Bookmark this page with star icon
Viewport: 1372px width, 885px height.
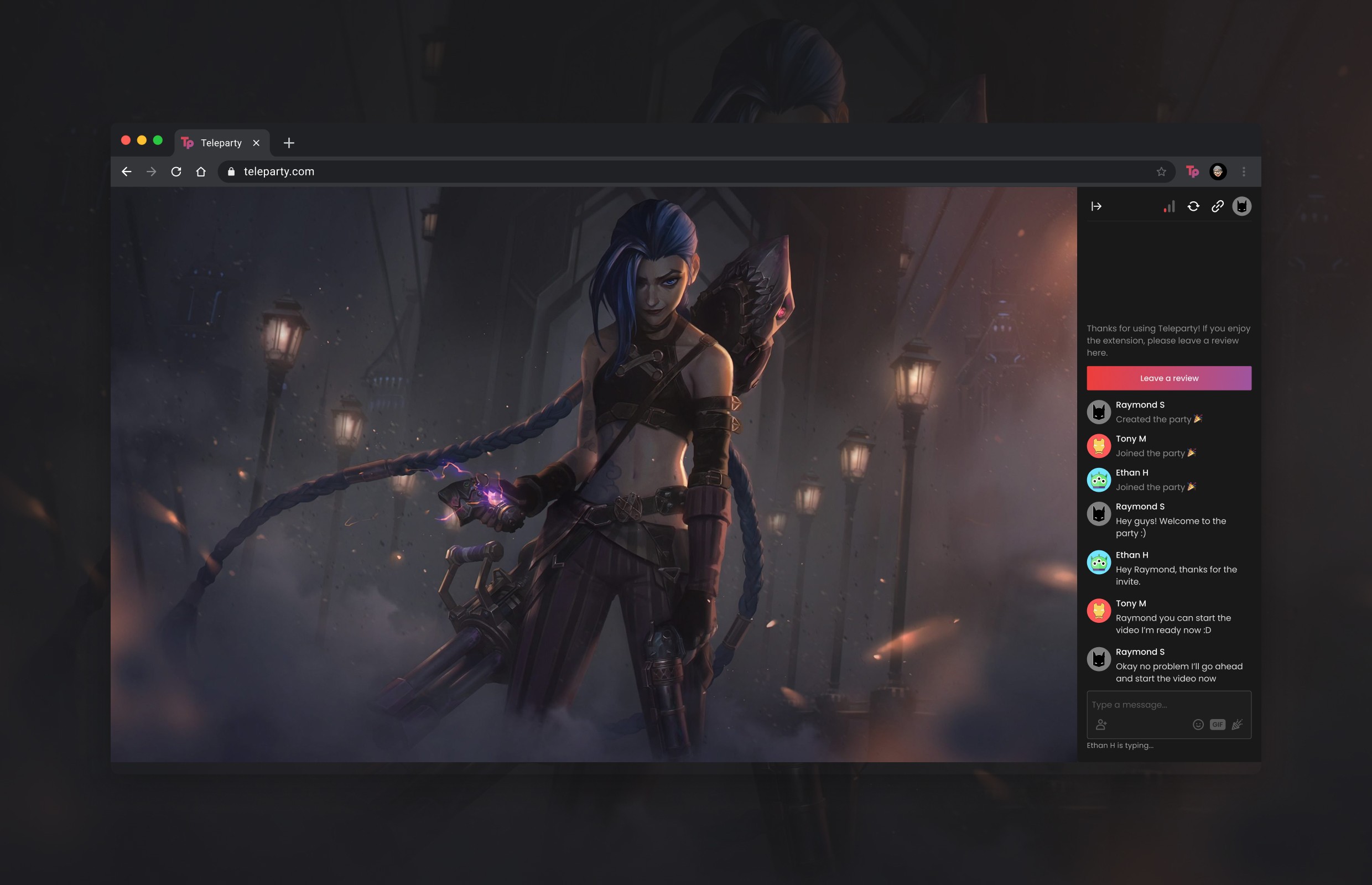(1161, 171)
